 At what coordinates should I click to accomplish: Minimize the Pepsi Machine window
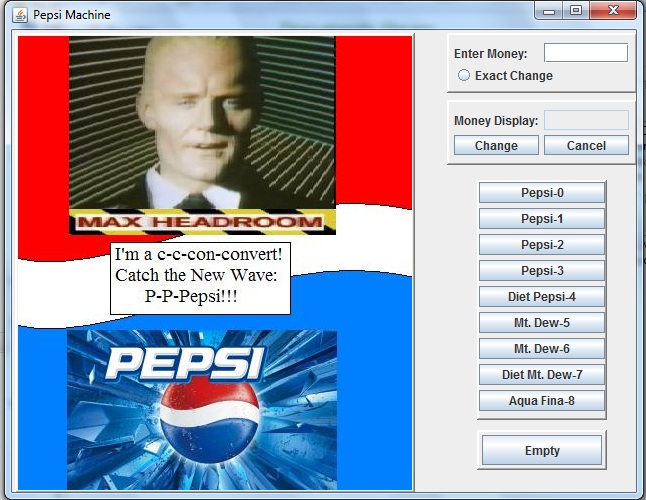[549, 11]
